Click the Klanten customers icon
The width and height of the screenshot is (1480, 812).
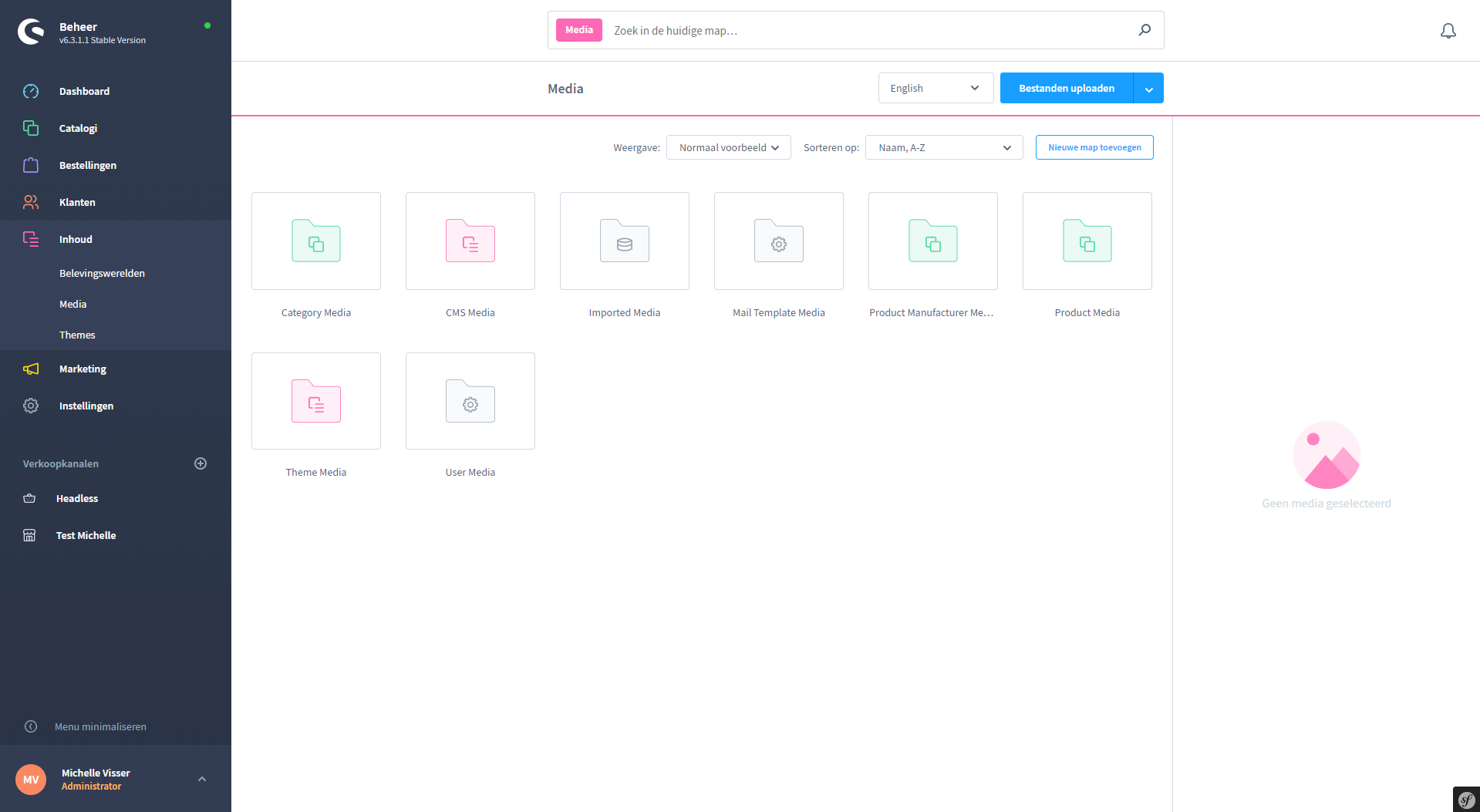click(x=31, y=202)
